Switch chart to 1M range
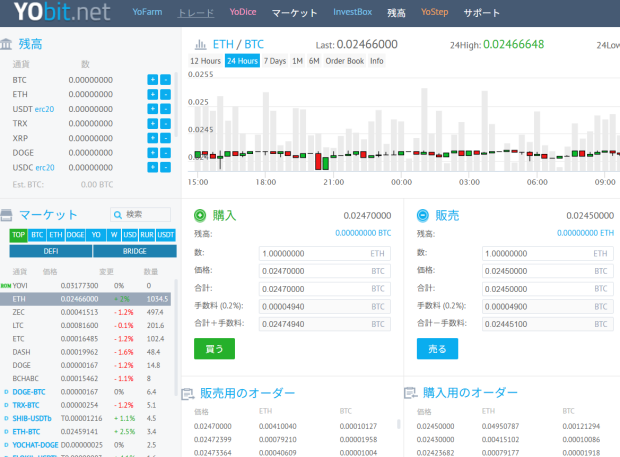 pyautogui.click(x=297, y=61)
